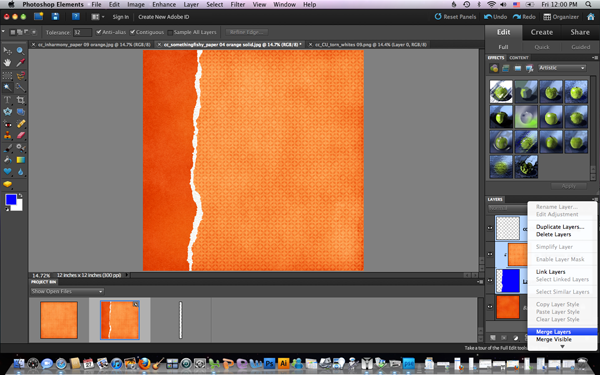Select the Brush tool
The height and width of the screenshot is (375, 600).
pos(7,148)
